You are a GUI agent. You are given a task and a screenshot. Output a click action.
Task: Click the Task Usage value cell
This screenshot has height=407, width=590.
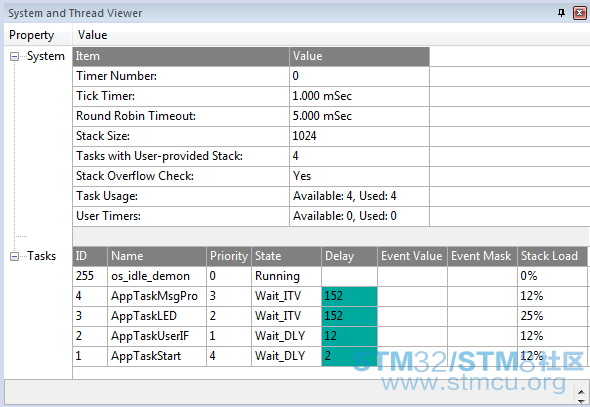(359, 196)
